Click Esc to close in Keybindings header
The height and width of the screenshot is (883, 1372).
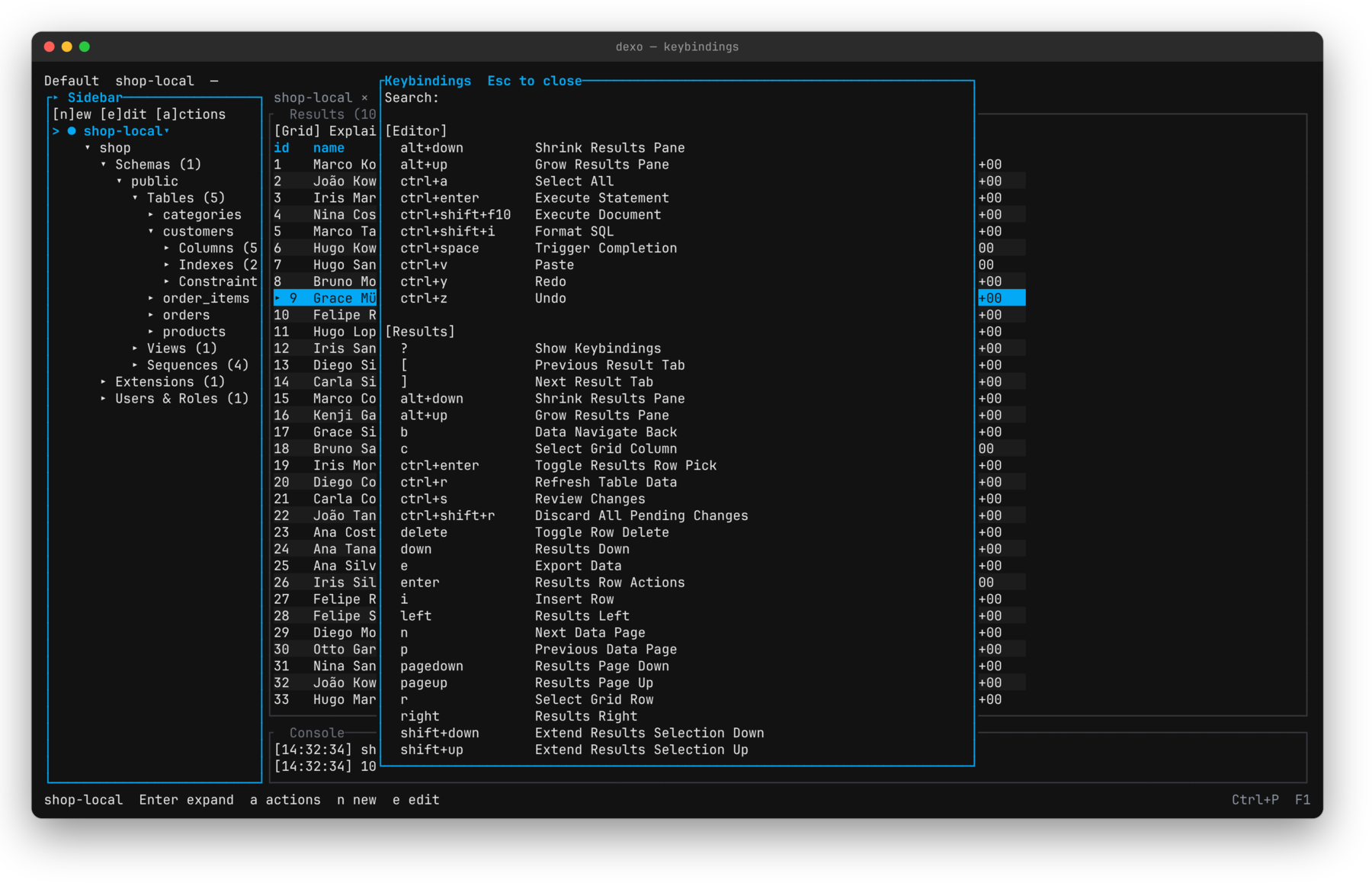point(534,81)
